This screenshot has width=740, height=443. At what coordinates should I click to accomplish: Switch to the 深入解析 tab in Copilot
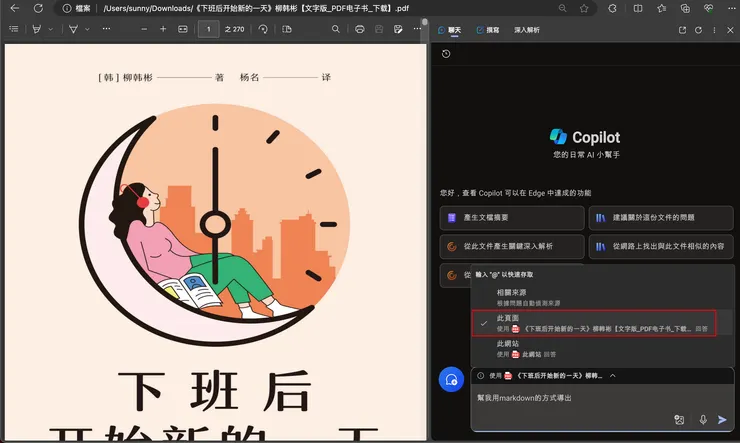(527, 30)
